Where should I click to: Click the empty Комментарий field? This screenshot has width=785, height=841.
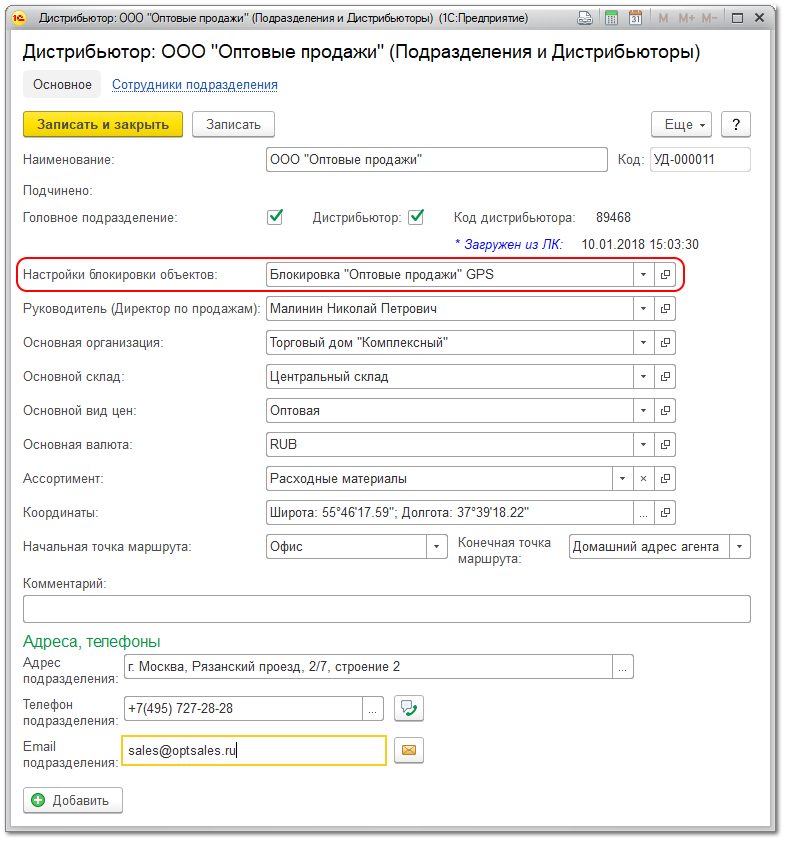pos(387,609)
